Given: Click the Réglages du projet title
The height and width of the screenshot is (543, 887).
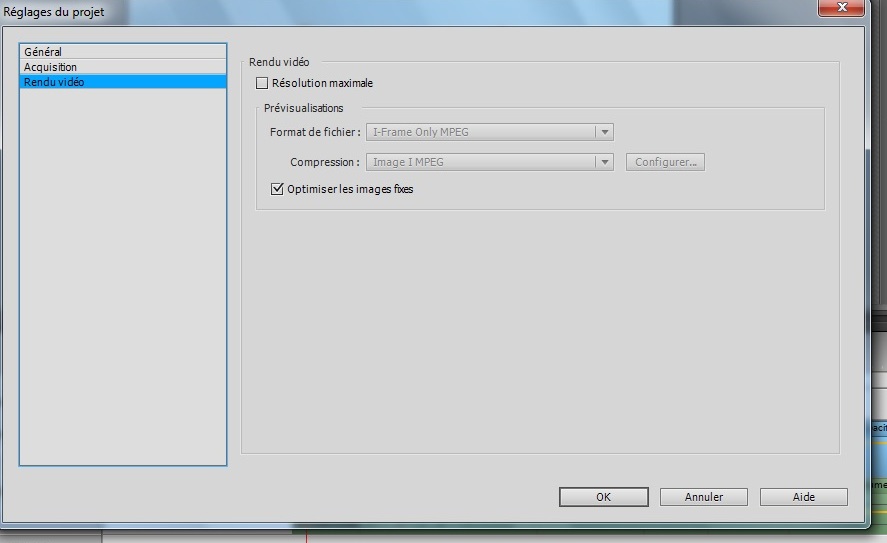Looking at the screenshot, I should pos(54,12).
